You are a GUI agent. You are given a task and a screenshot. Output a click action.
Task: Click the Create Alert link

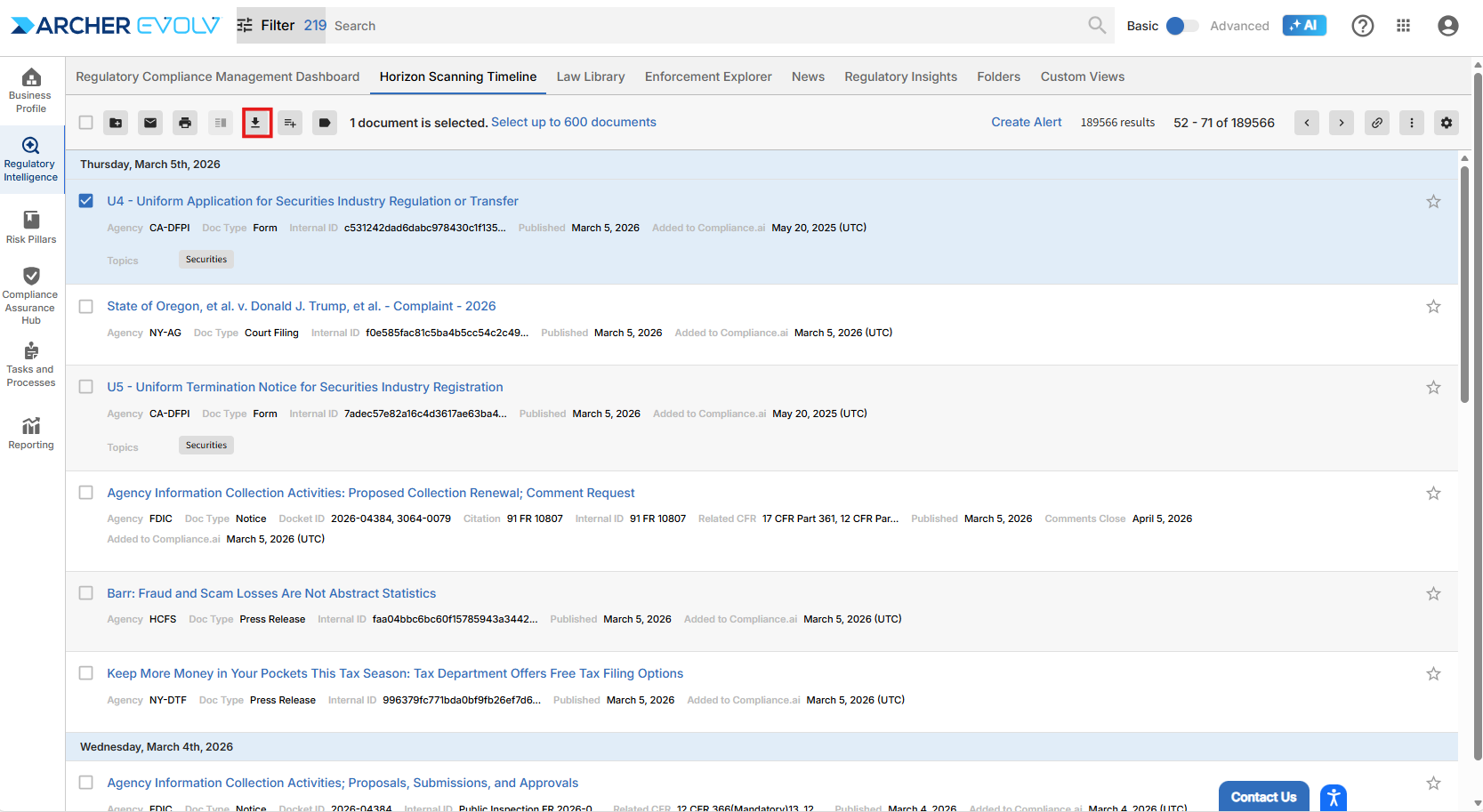1026,122
